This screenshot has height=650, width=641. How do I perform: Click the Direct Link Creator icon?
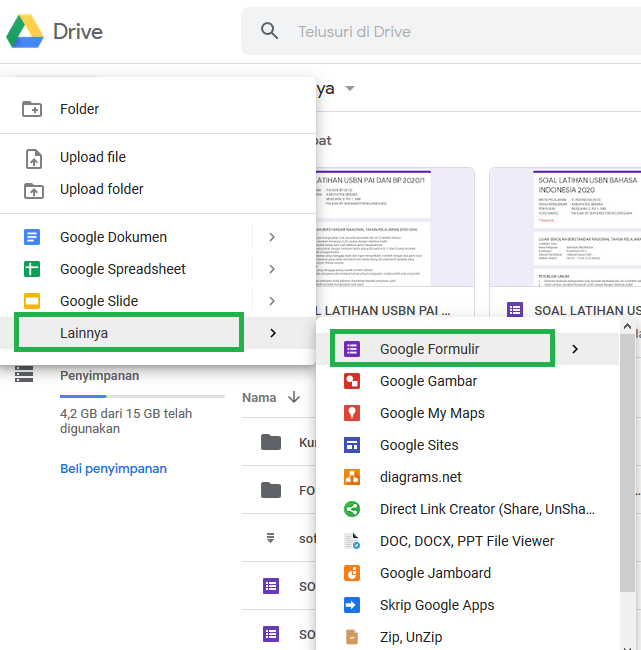coord(352,509)
